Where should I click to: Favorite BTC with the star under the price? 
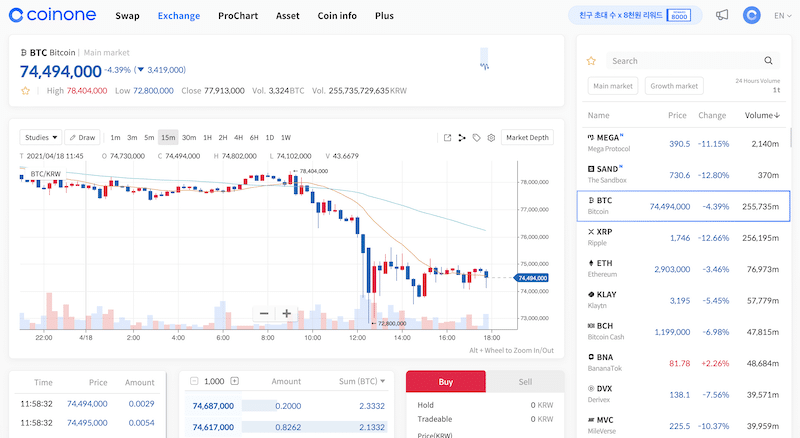(25, 91)
